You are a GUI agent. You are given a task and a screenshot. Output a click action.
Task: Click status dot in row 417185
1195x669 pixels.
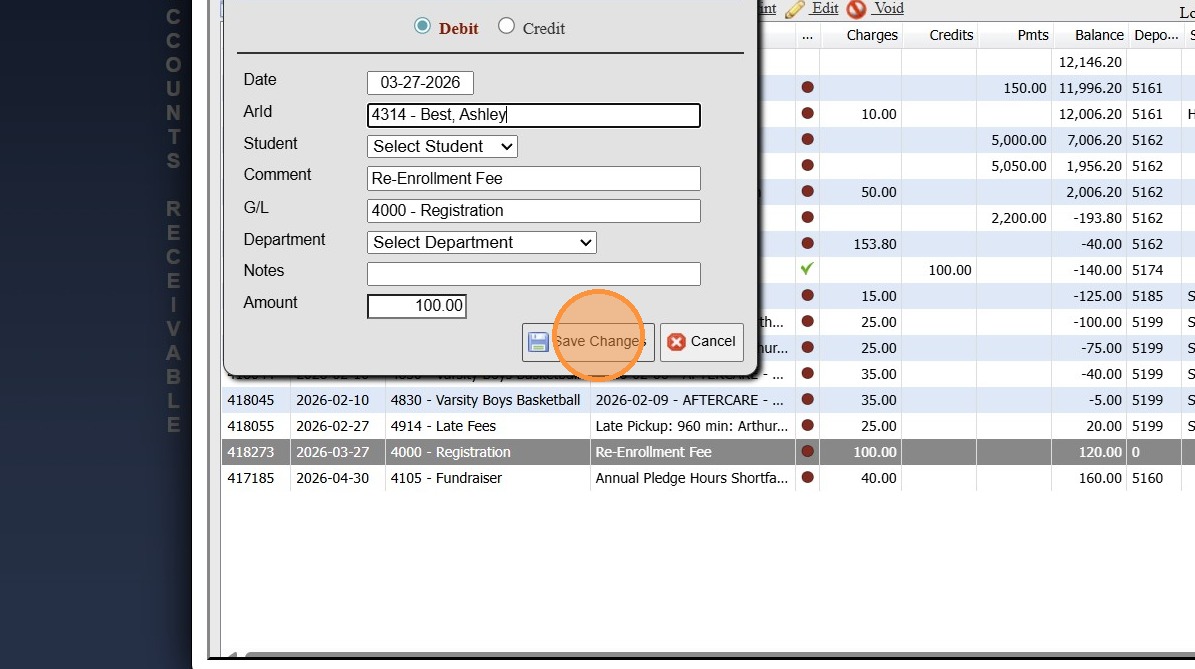pos(808,478)
